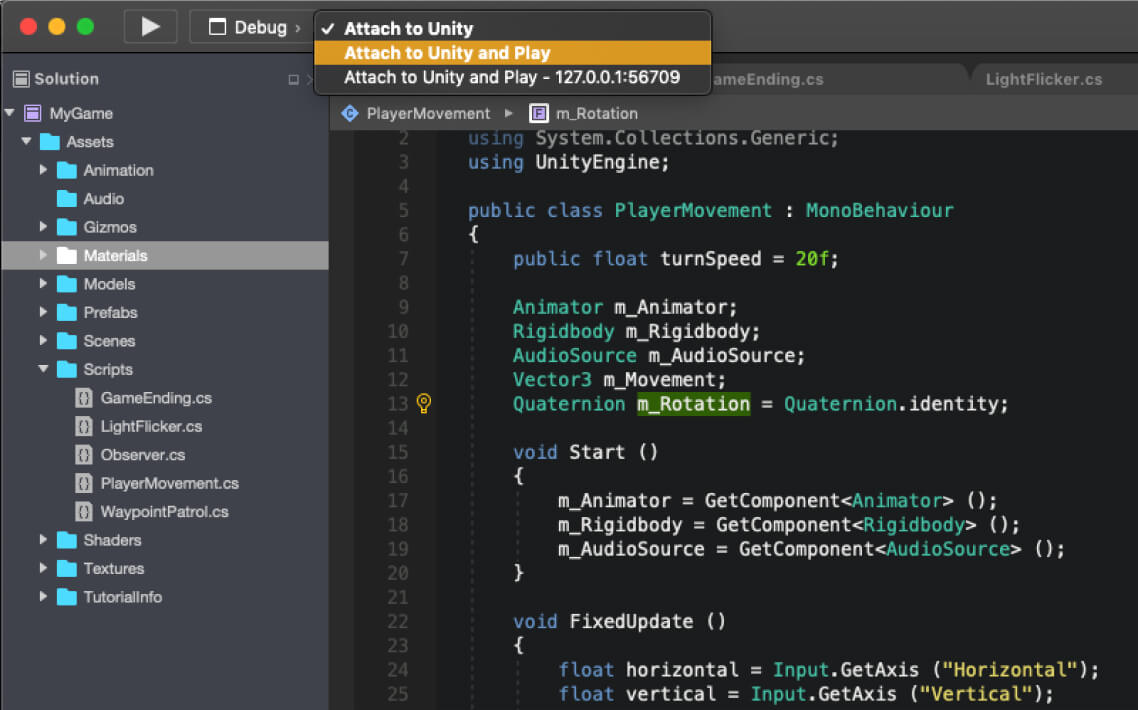Click the lightbulb quick-fix icon on line 13
Screen dimensions: 1138x710
(x=423, y=404)
